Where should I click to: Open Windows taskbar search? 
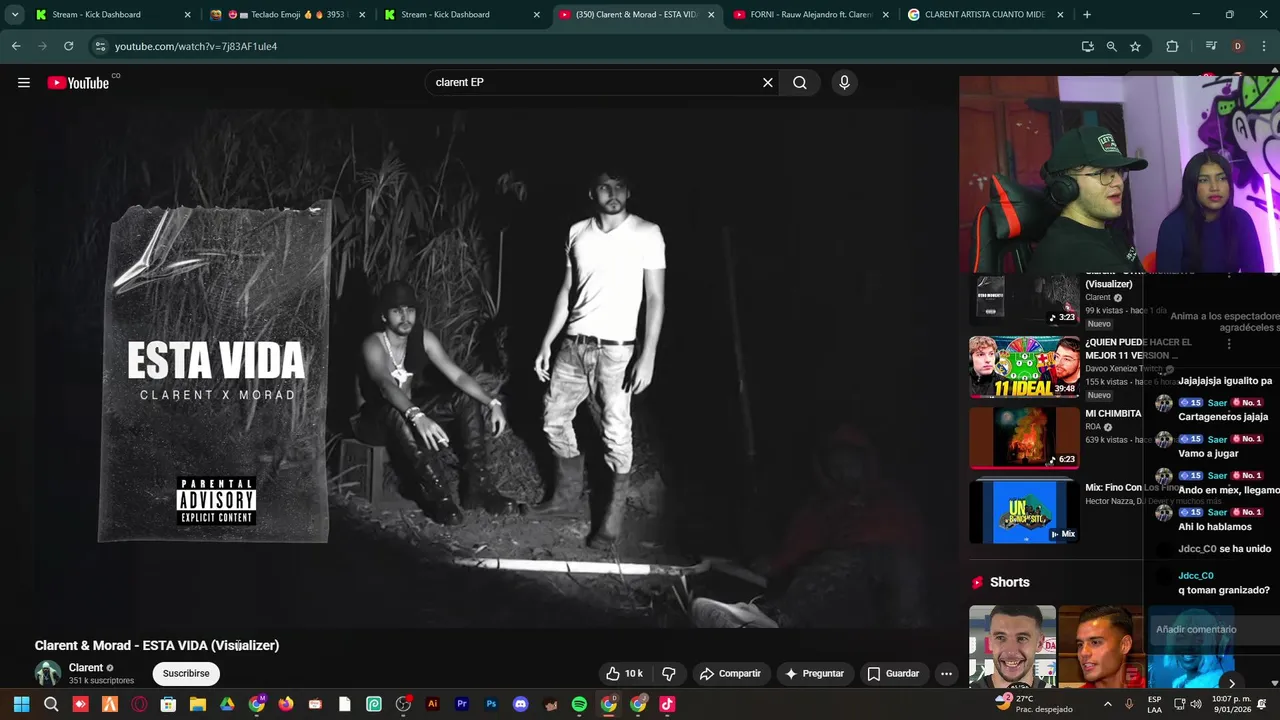pyautogui.click(x=51, y=704)
